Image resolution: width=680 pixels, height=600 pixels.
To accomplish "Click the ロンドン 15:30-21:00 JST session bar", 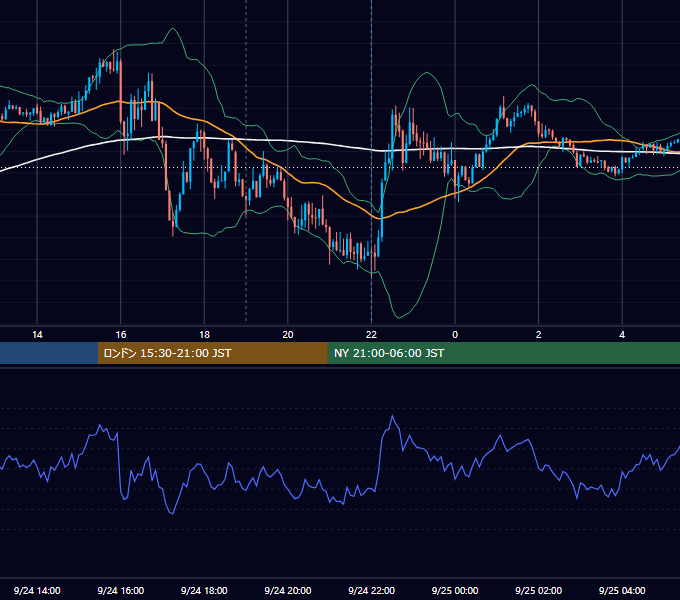I will tap(212, 353).
